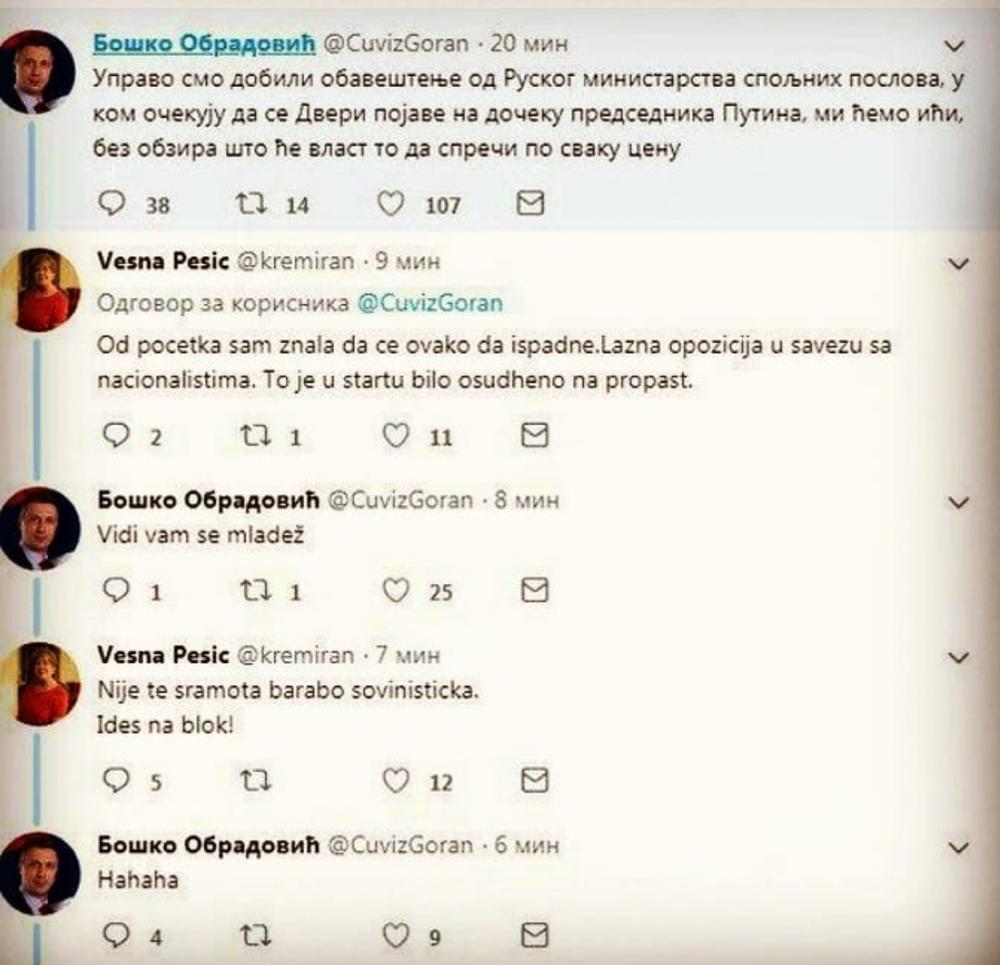1000x965 pixels.
Task: Retweet the "Hahaha" tweet
Action: 247,936
